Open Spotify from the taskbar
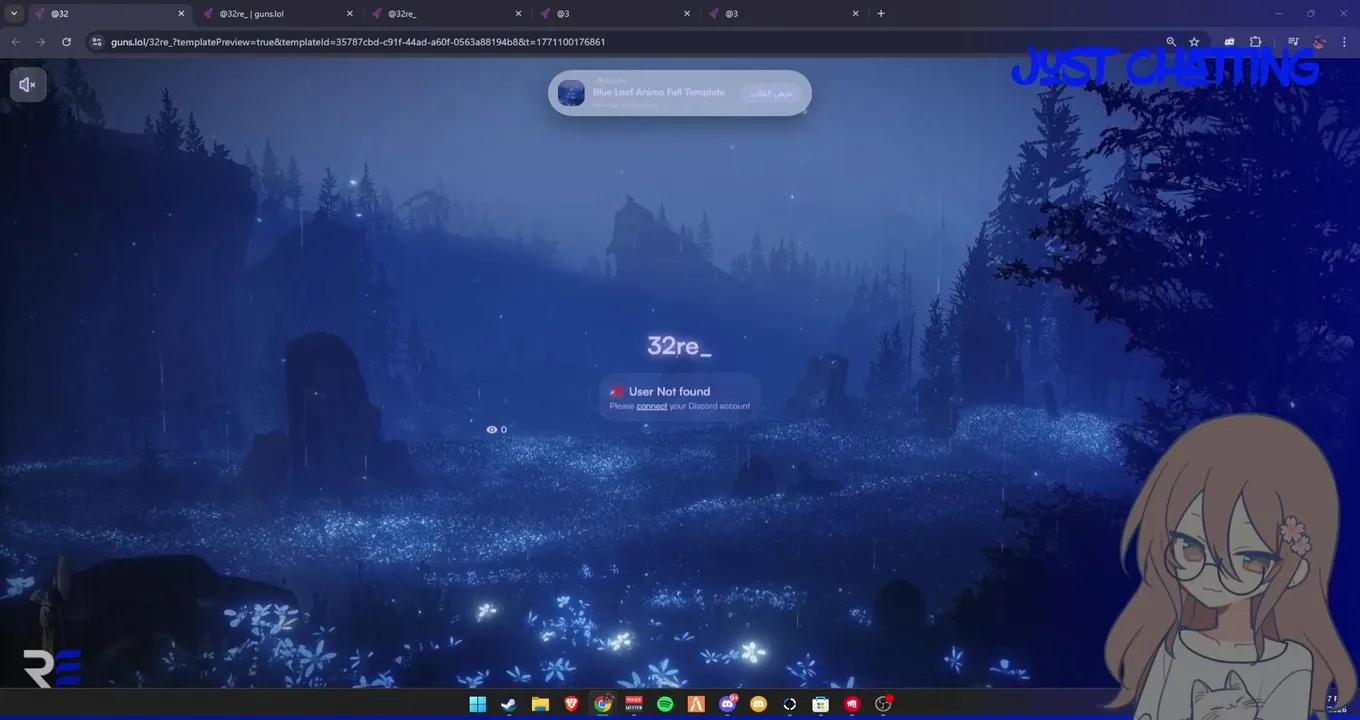Image resolution: width=1360 pixels, height=720 pixels. tap(665, 704)
